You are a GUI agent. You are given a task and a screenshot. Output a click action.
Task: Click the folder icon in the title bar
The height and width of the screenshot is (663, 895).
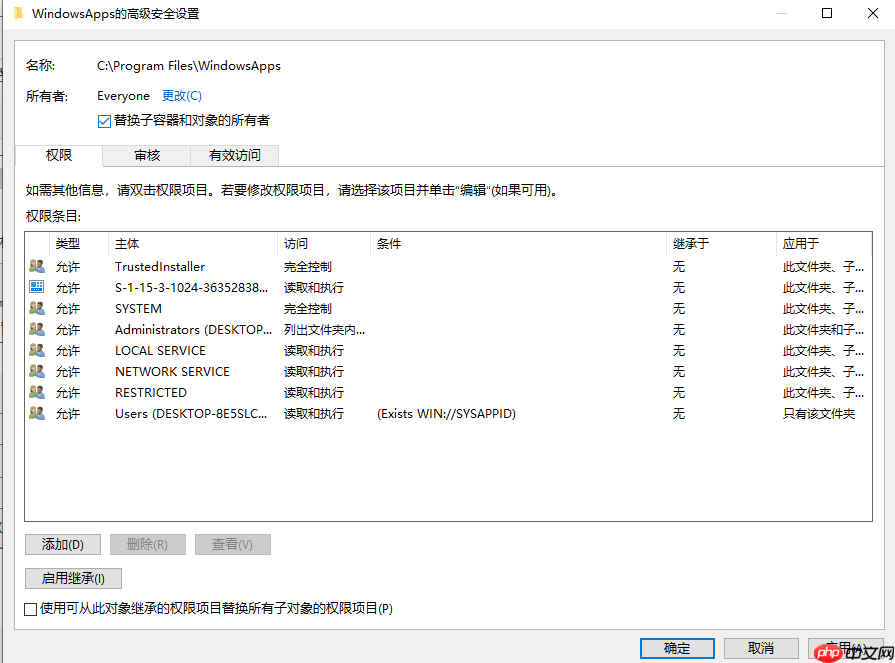pyautogui.click(x=19, y=13)
